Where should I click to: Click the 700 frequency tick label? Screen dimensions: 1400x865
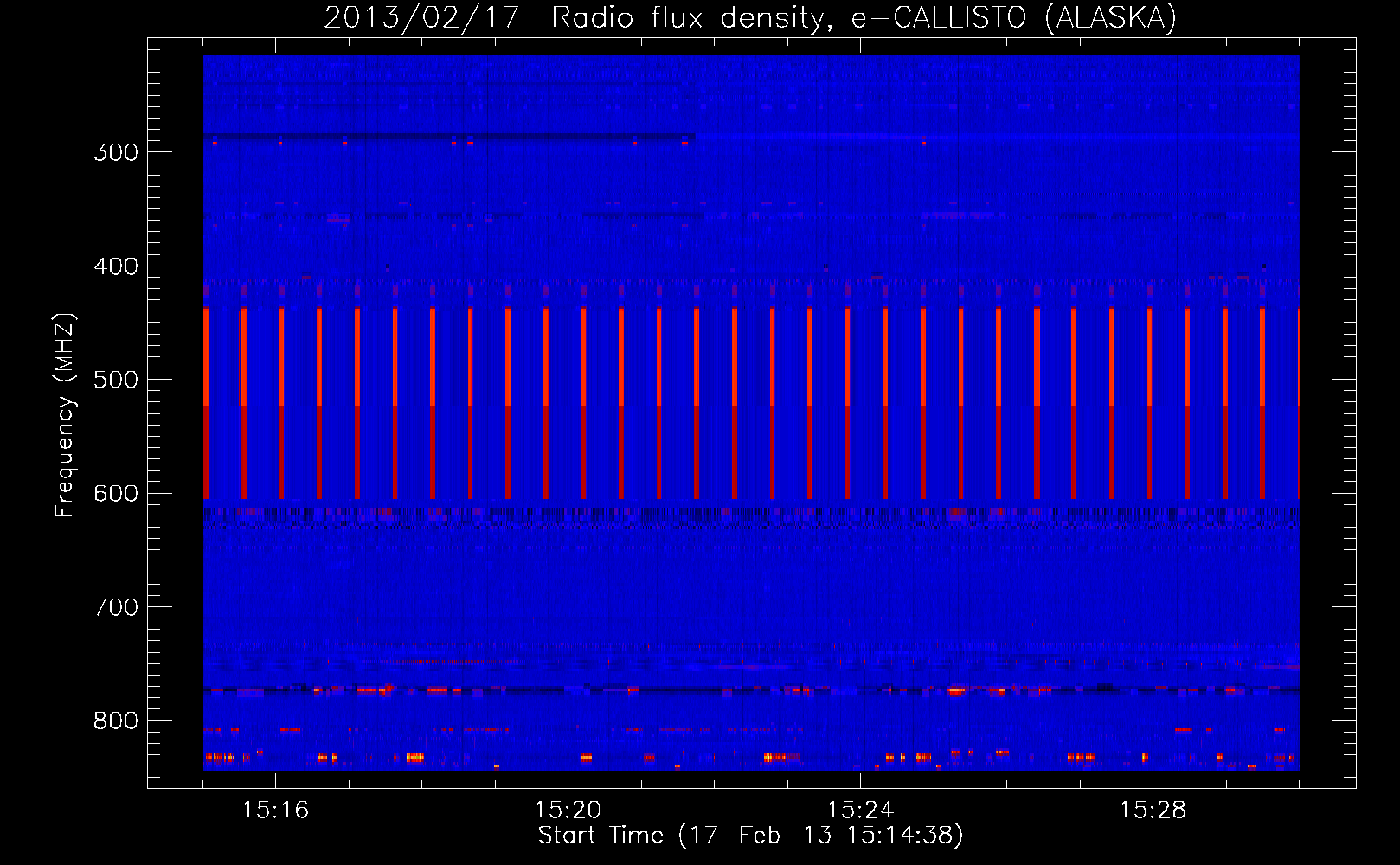click(116, 607)
